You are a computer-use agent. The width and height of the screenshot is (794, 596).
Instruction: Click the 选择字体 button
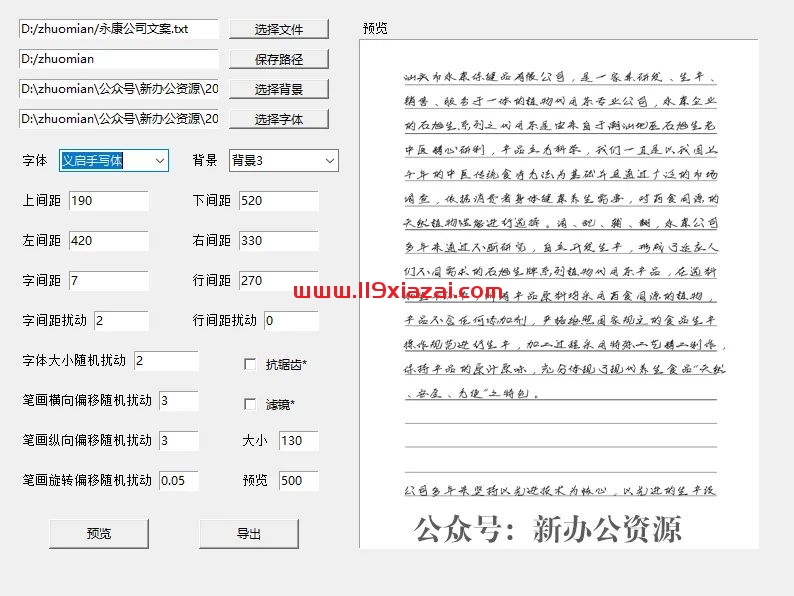click(x=279, y=120)
